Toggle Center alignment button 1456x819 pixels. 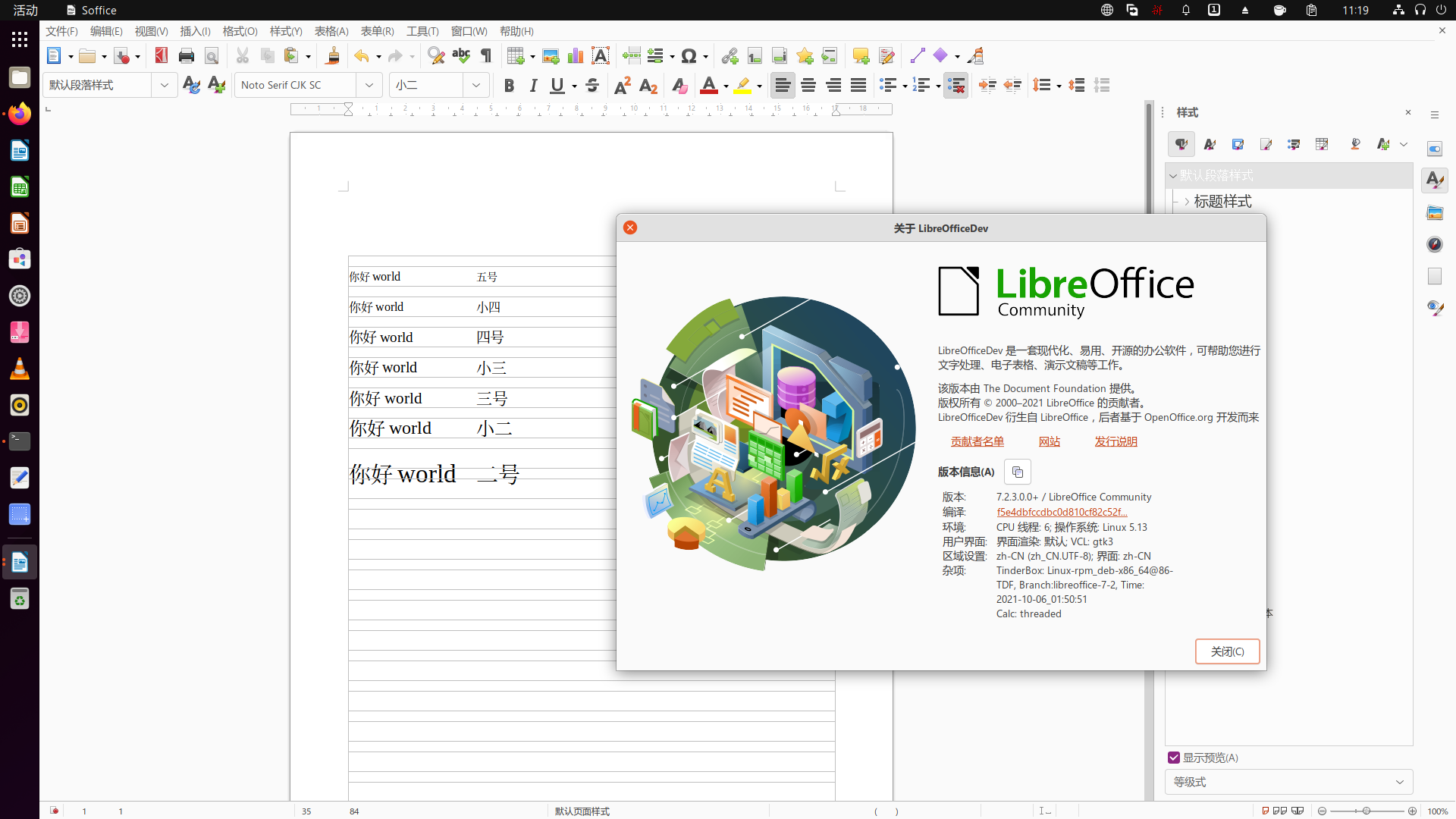(808, 85)
